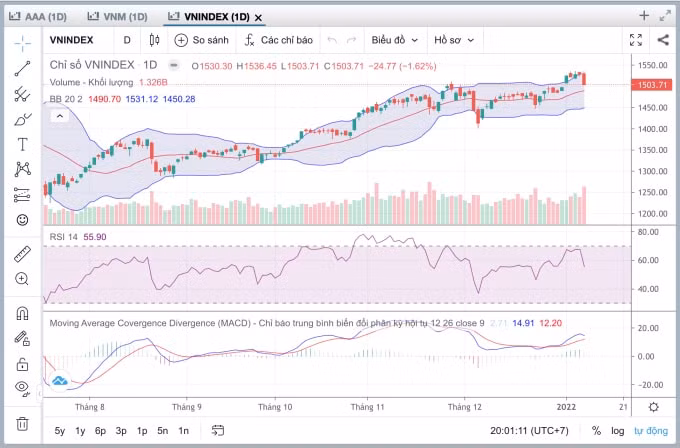
Task: Click the Volume - Khối lượng label
Action: [91, 82]
